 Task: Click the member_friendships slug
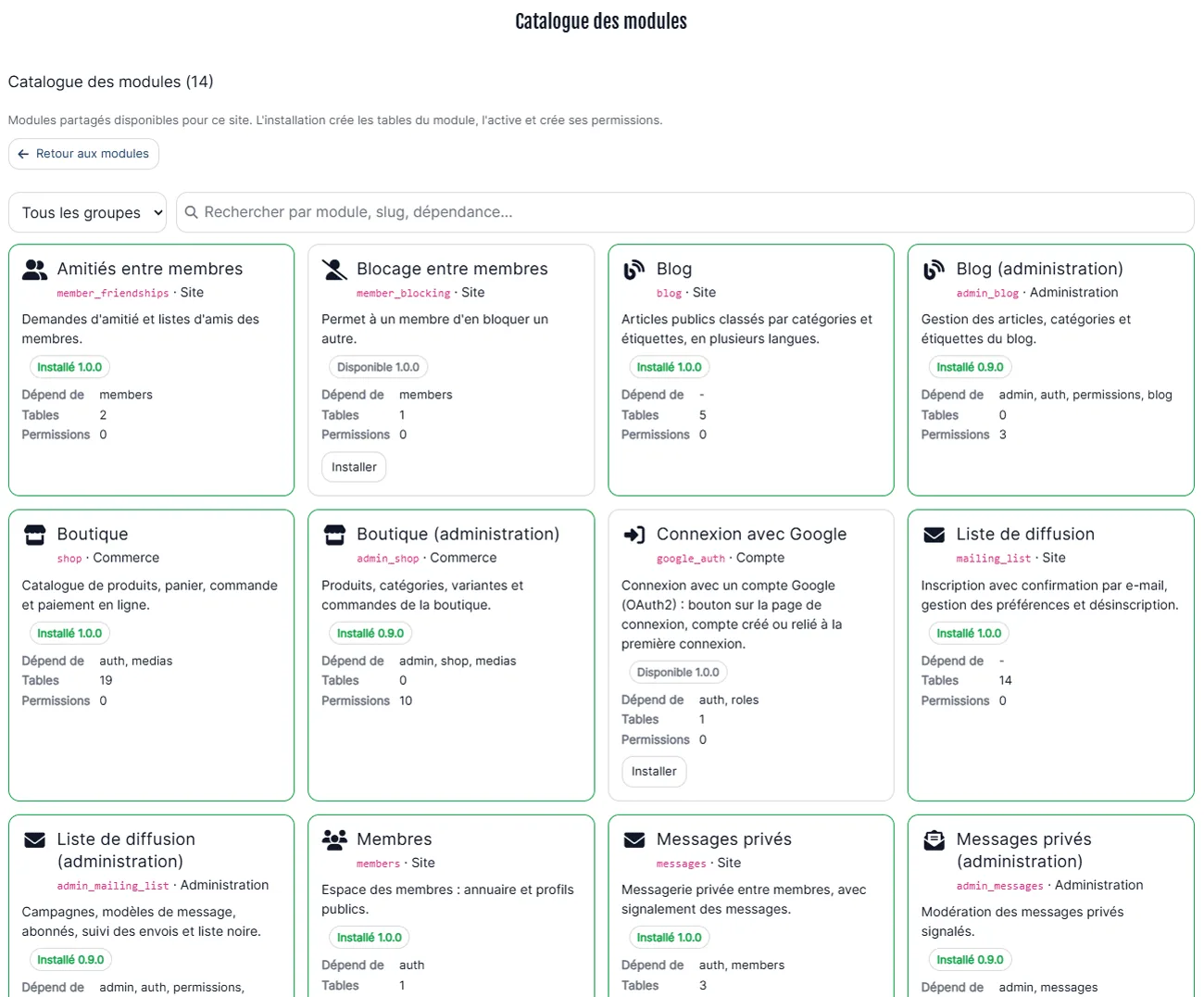tap(113, 293)
